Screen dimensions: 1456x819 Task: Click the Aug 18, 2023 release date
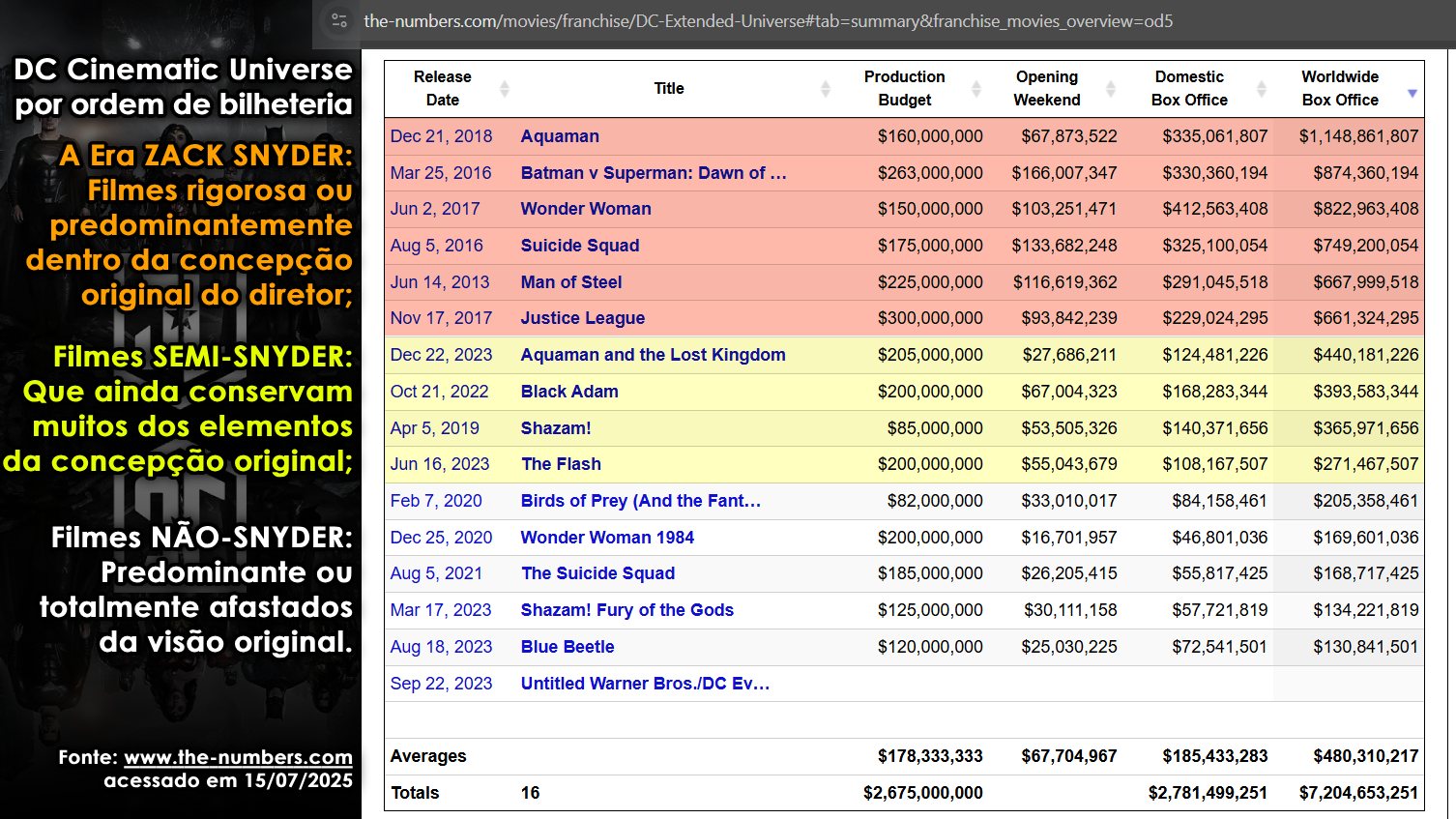(x=441, y=647)
